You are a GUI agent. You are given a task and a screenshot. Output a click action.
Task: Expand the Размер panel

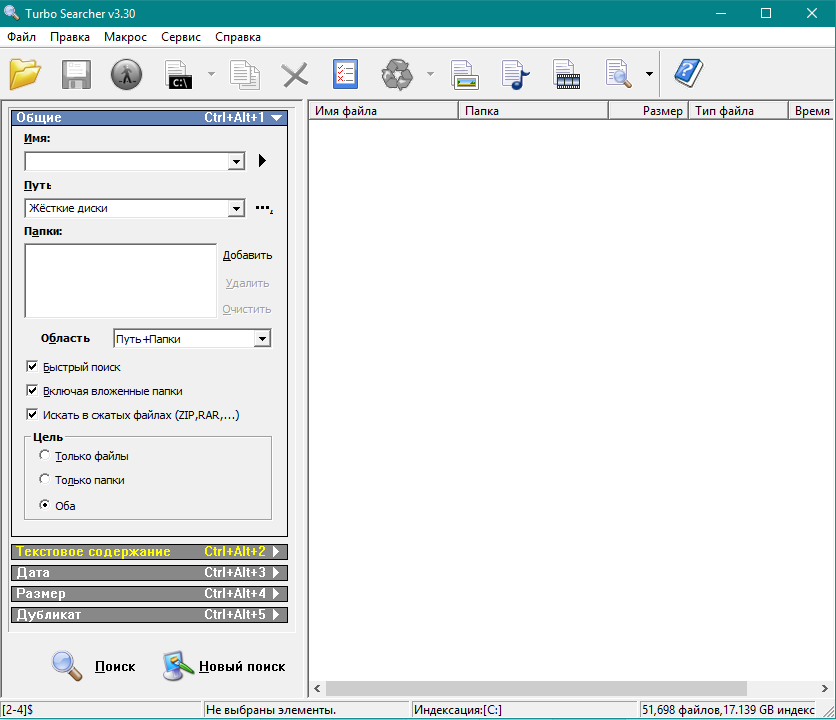click(149, 594)
